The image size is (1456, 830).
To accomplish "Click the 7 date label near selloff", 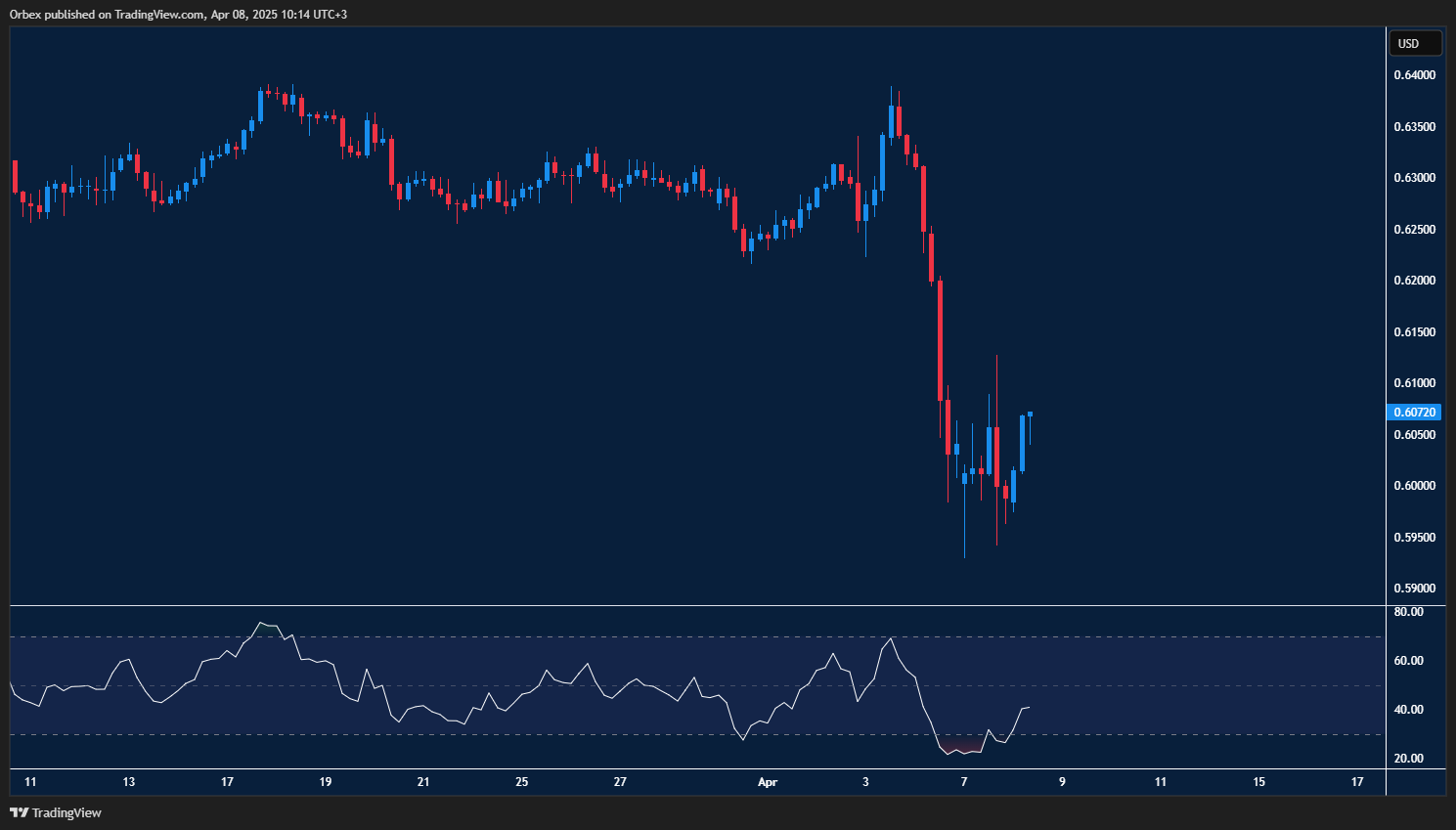I will point(963,782).
